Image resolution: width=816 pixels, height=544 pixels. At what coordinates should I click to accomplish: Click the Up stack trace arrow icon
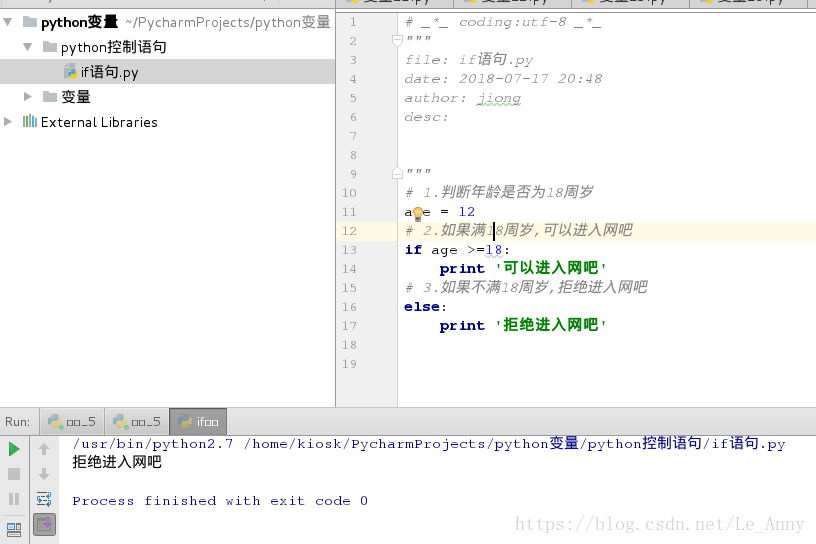tap(44, 449)
